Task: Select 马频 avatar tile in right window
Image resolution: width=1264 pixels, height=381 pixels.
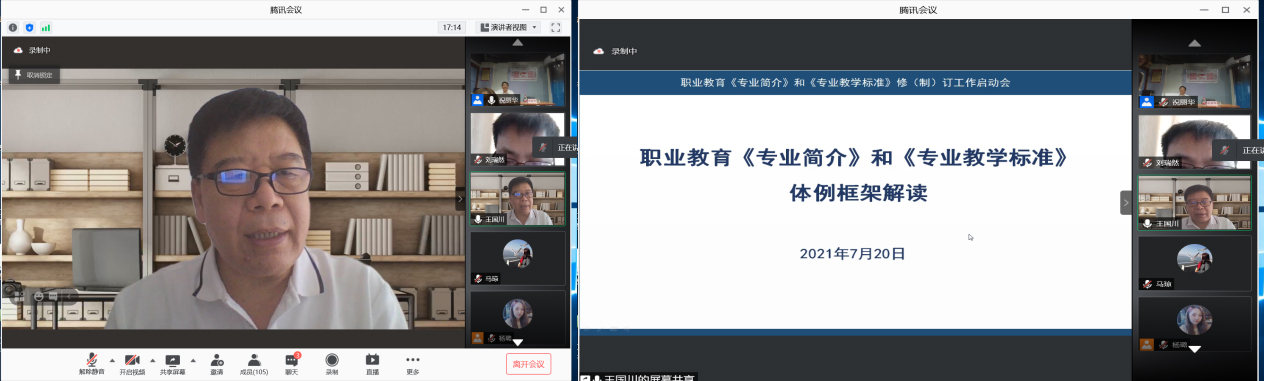Action: (1194, 263)
